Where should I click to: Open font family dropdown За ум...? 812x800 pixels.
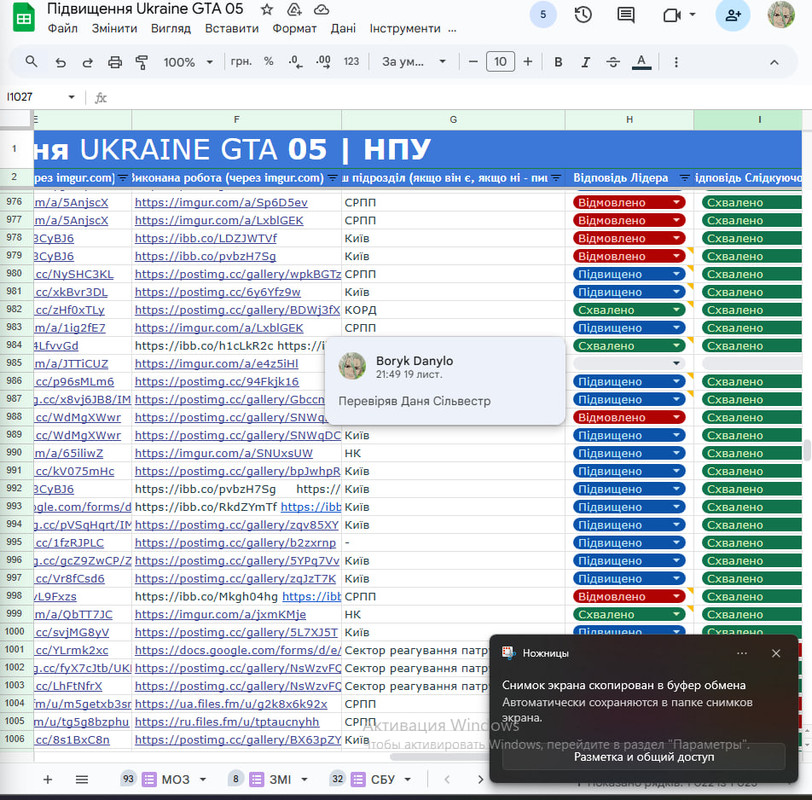tap(413, 62)
